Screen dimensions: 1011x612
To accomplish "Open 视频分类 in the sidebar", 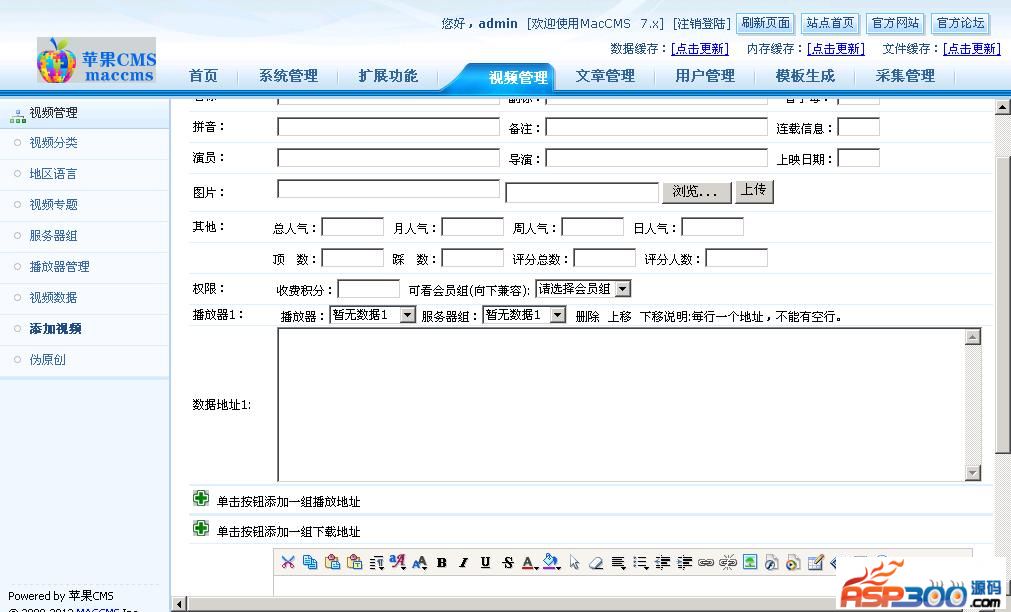I will pyautogui.click(x=54, y=143).
